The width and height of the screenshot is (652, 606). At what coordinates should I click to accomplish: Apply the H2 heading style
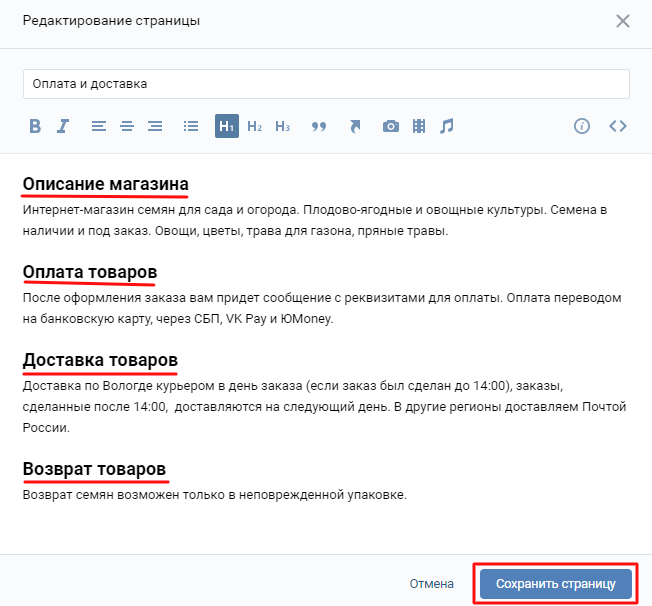click(255, 126)
